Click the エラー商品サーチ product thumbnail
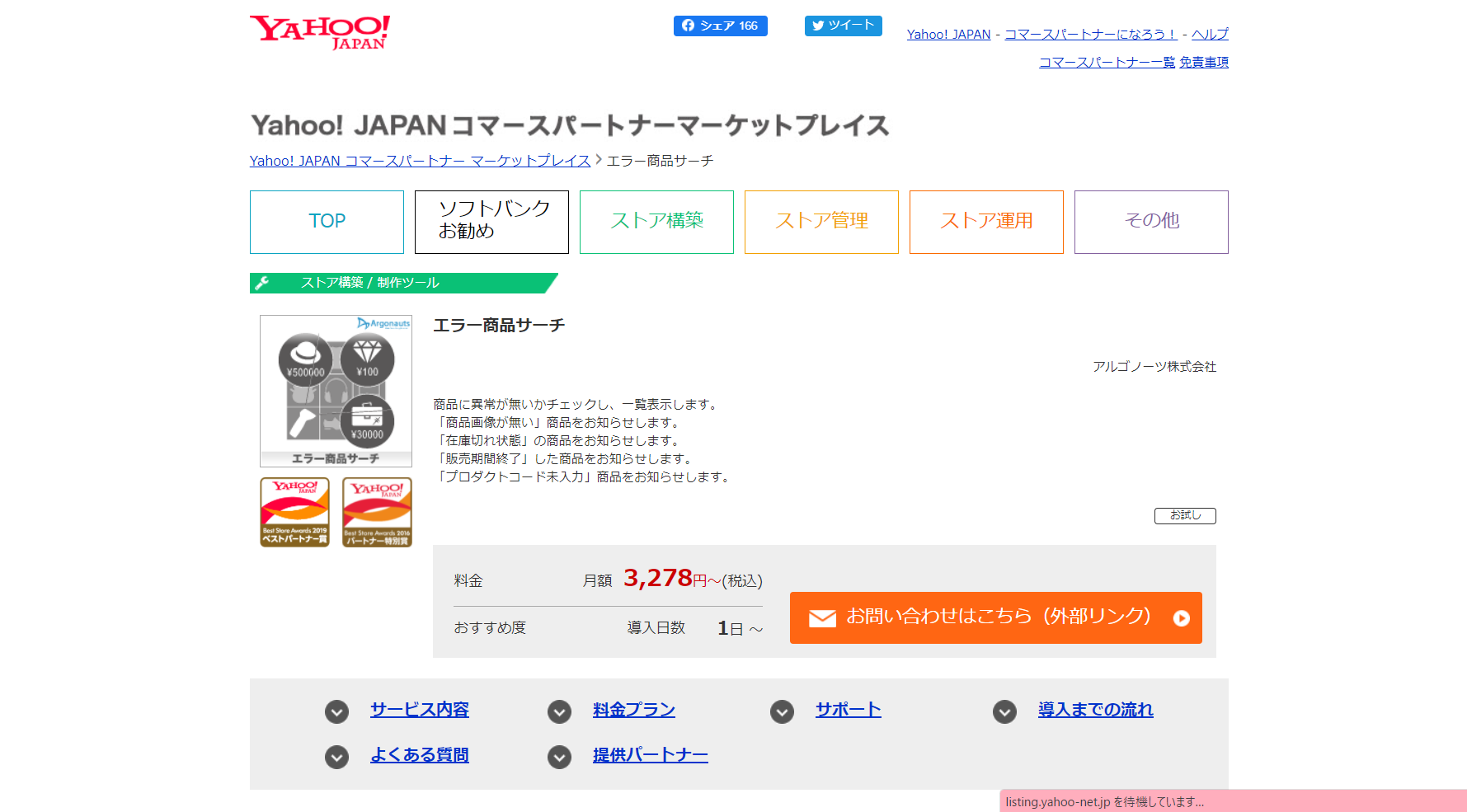The width and height of the screenshot is (1467, 812). click(x=336, y=391)
